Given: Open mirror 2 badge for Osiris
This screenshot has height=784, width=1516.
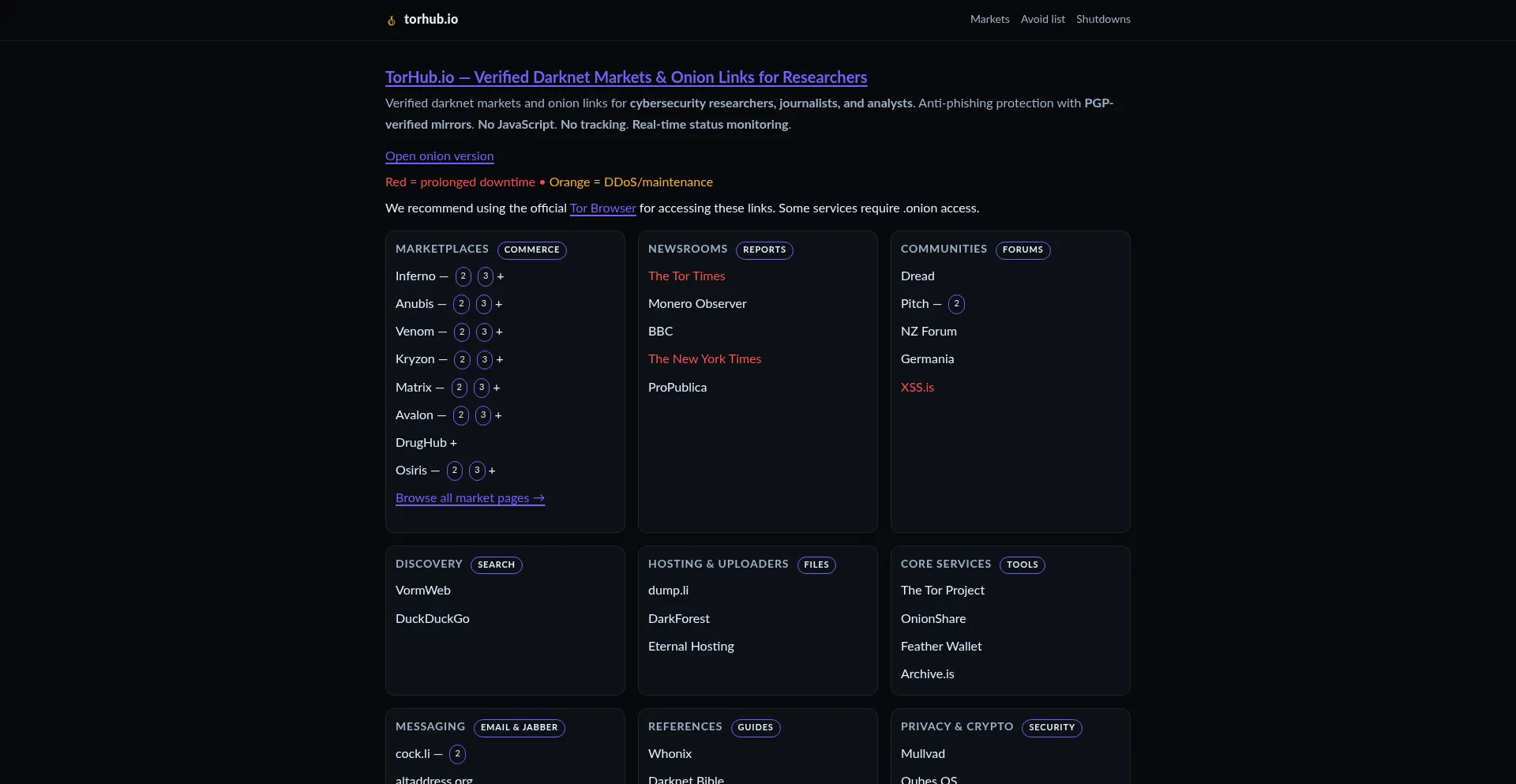Looking at the screenshot, I should point(455,471).
